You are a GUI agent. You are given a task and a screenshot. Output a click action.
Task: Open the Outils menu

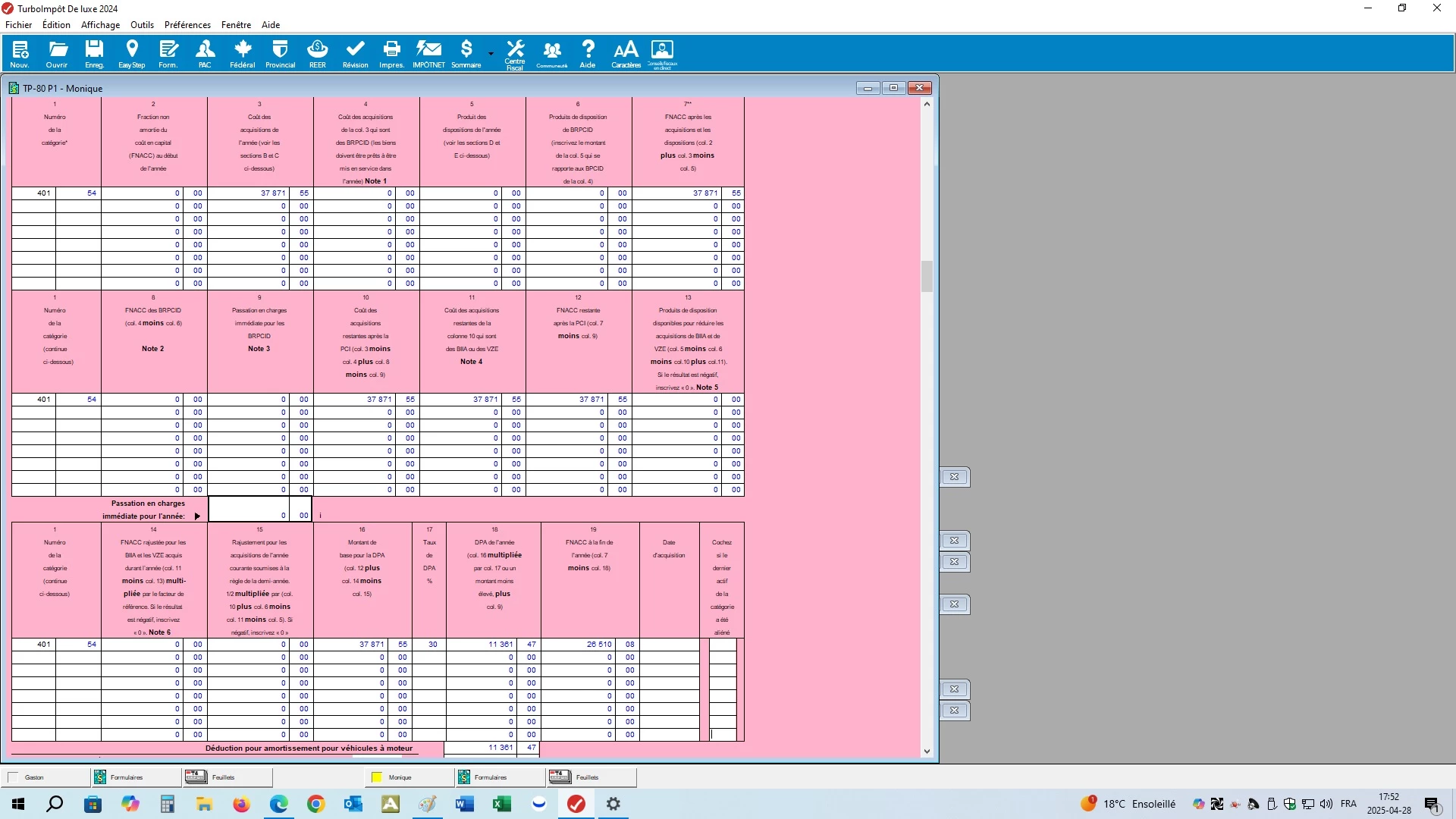142,25
